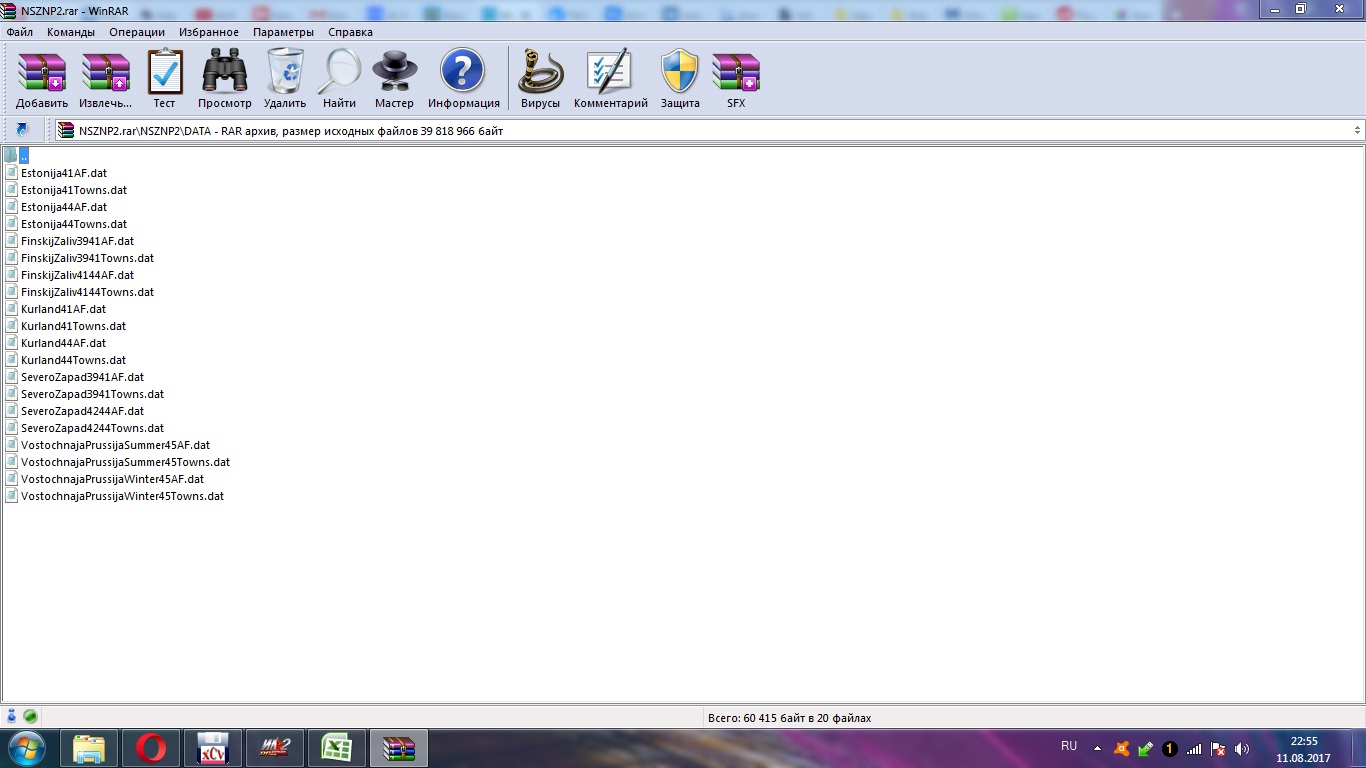Select Estonija44AF.dat file
1366x768 pixels.
(64, 207)
